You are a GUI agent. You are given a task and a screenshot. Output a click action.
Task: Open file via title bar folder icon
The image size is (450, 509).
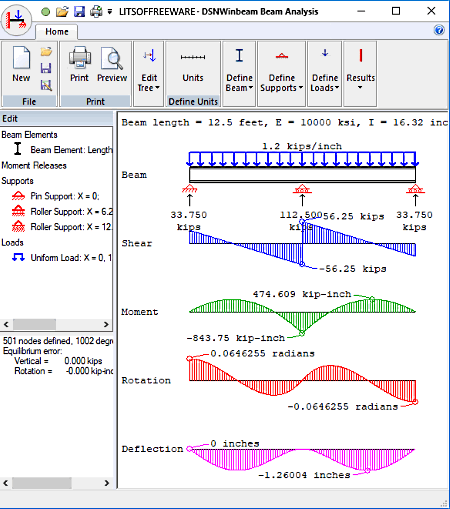click(x=62, y=12)
